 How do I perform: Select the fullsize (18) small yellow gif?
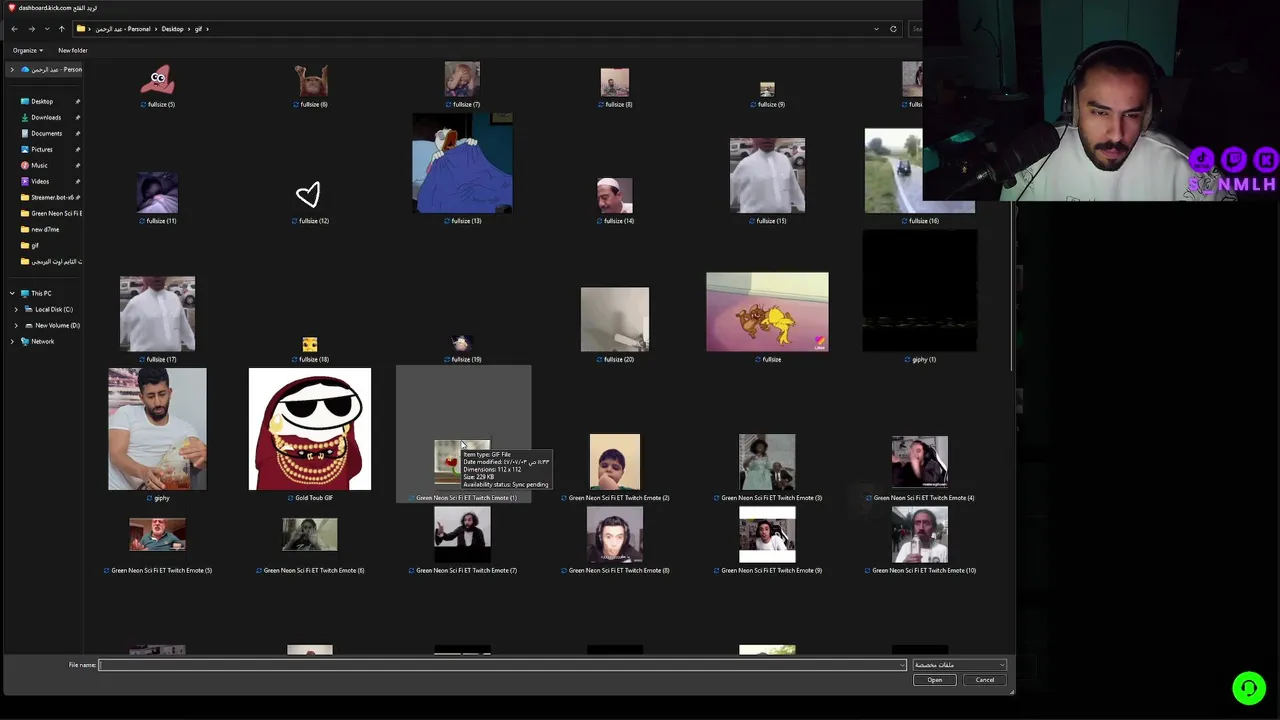click(x=310, y=345)
